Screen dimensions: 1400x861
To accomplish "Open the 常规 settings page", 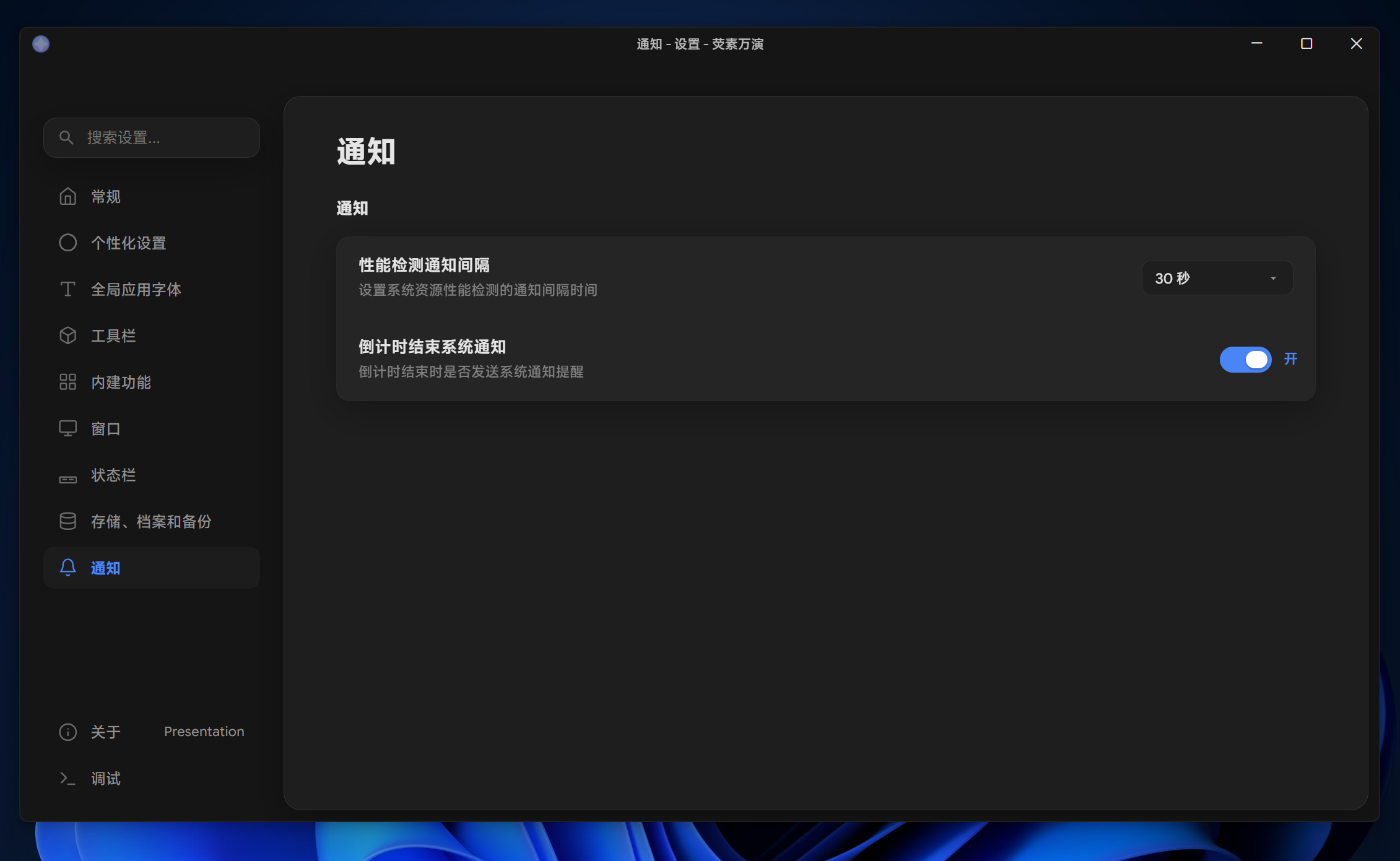I will point(152,196).
